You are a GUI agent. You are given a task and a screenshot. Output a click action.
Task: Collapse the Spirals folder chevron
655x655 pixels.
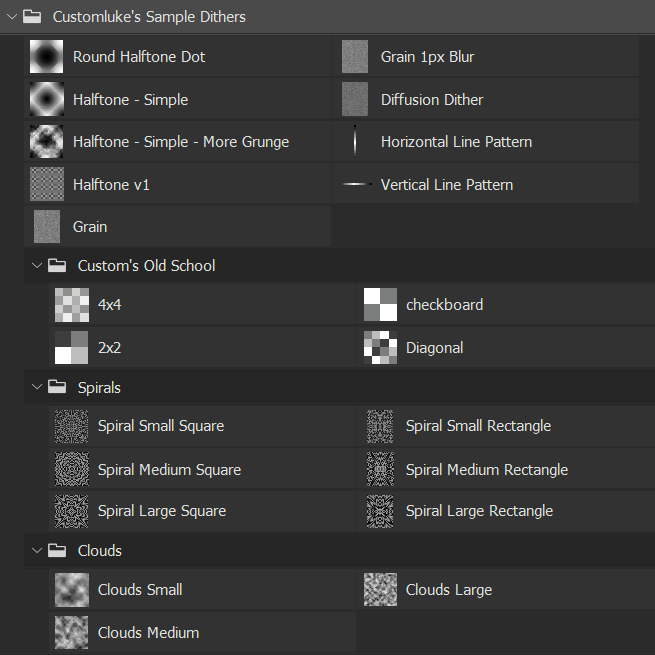[38, 387]
